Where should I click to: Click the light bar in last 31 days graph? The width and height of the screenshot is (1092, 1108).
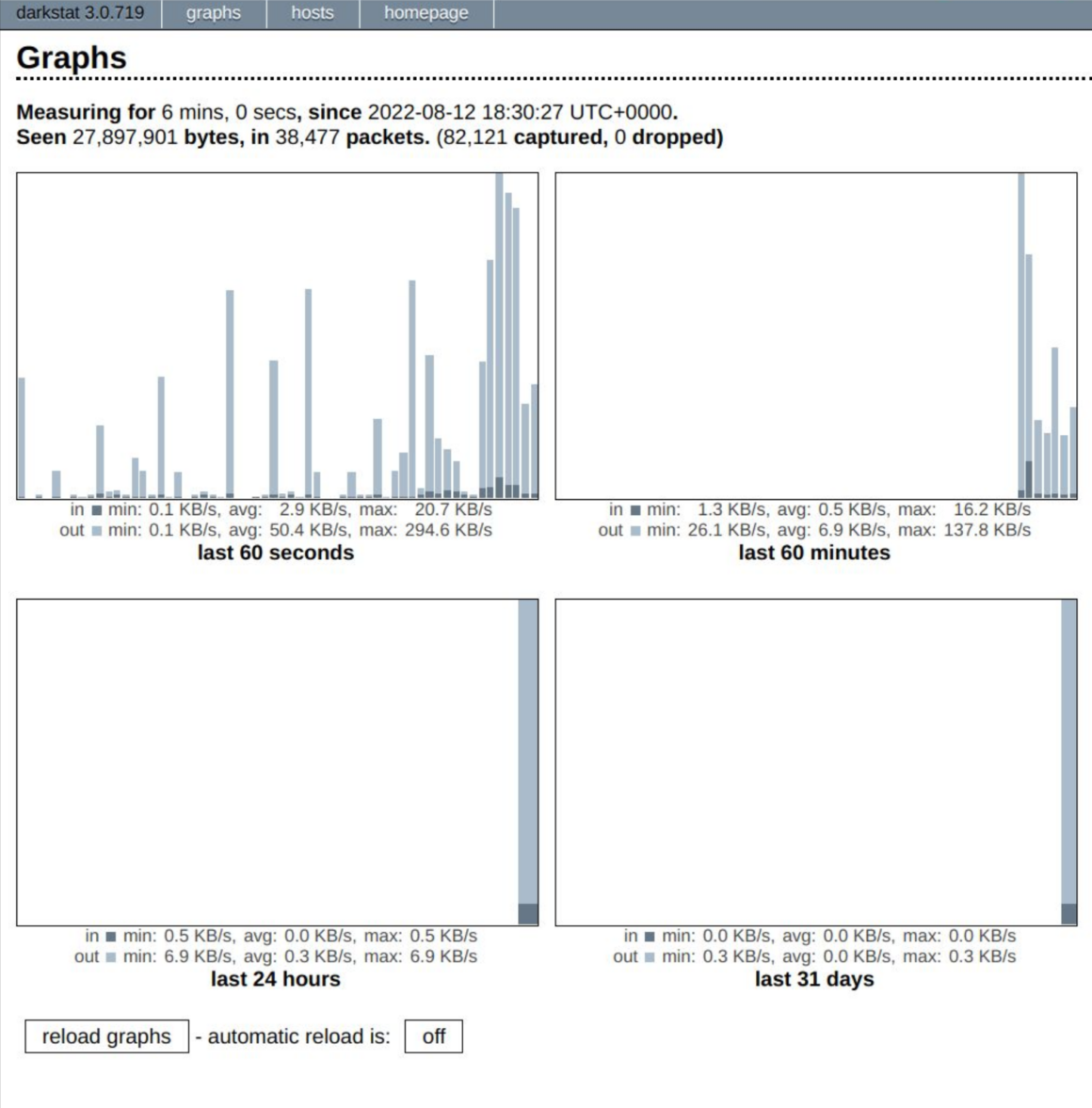(1068, 753)
